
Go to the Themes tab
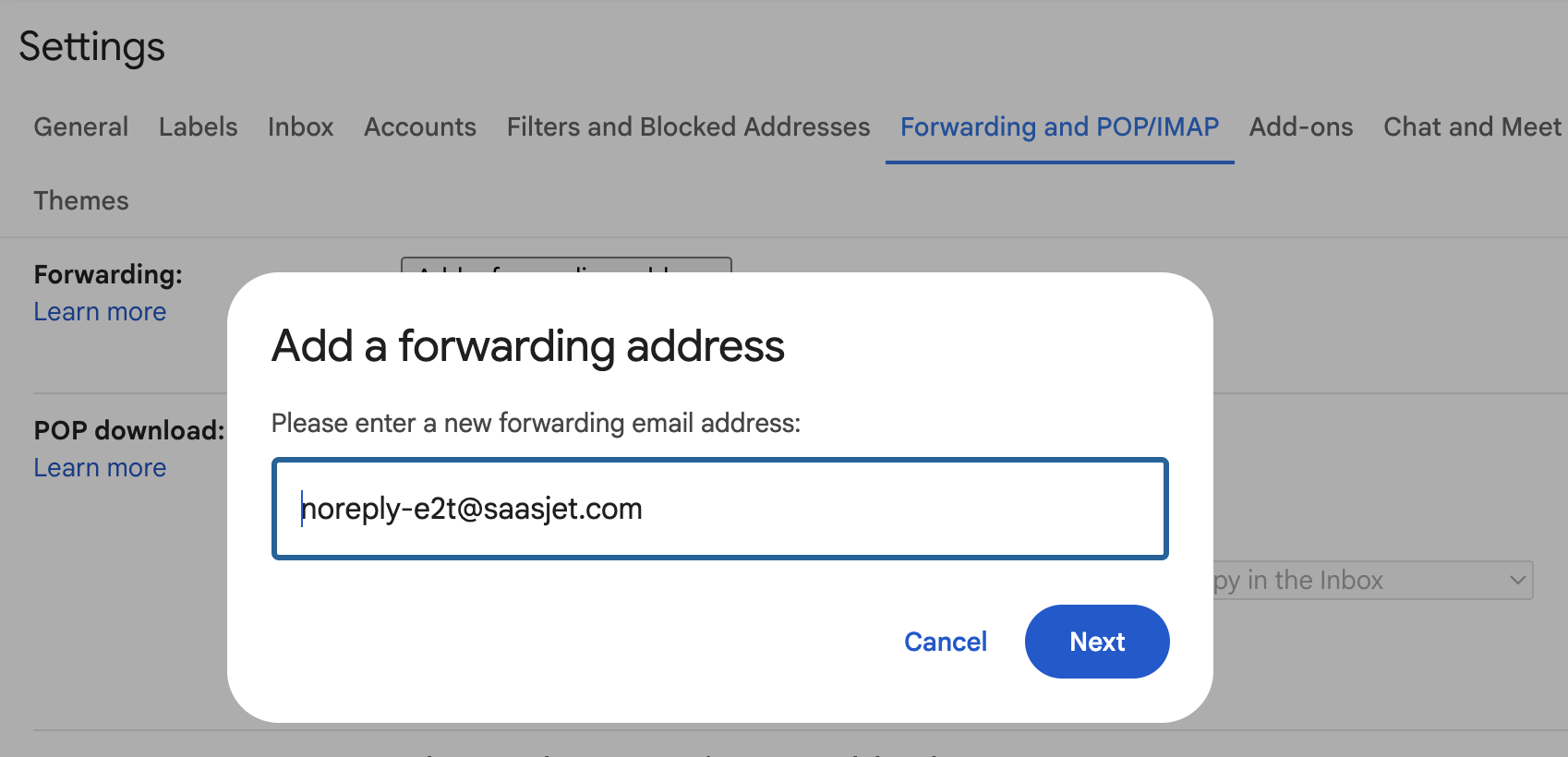[x=81, y=200]
